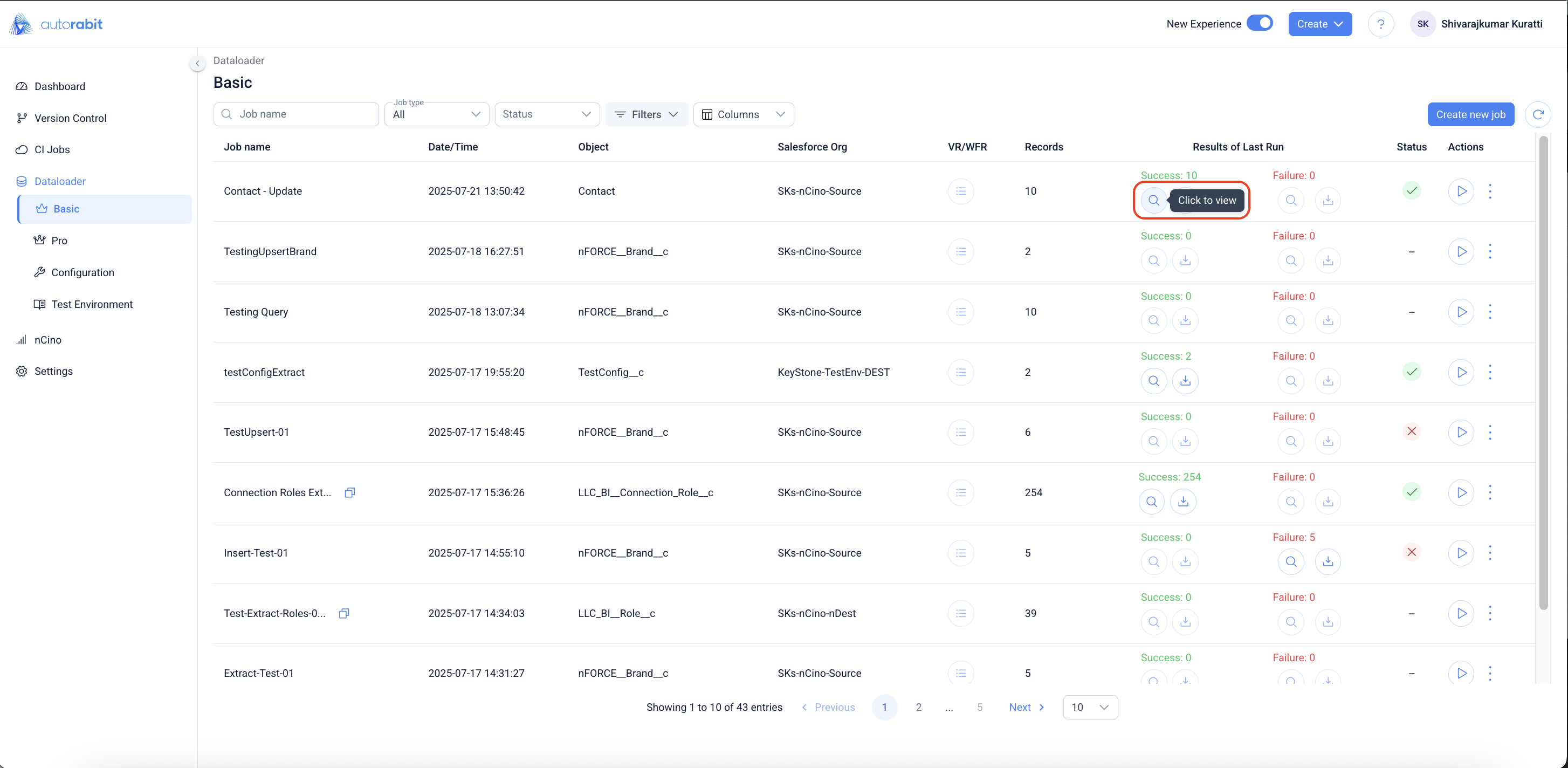Go to Next page of entries
This screenshot has height=768, width=1568.
1026,707
